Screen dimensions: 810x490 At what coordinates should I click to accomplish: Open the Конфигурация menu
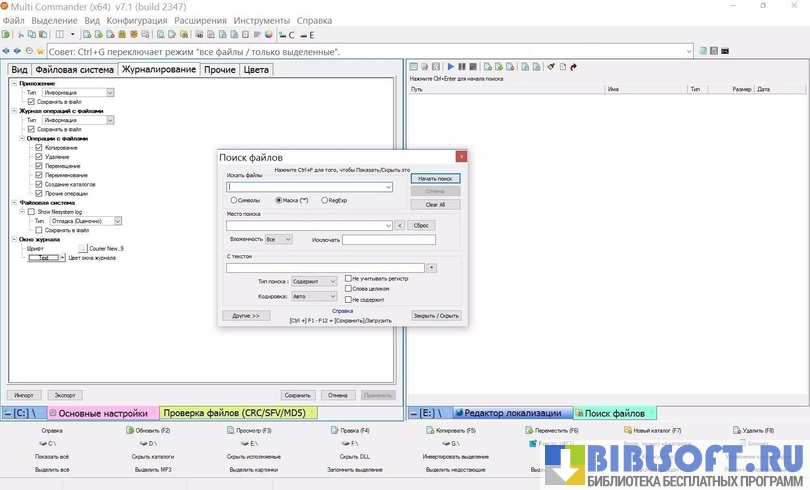136,20
